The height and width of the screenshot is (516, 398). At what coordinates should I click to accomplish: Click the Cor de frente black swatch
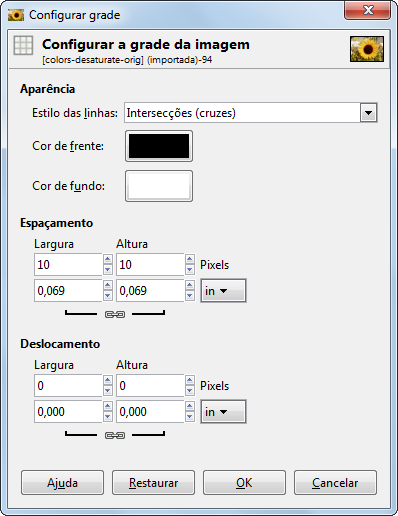coord(159,146)
